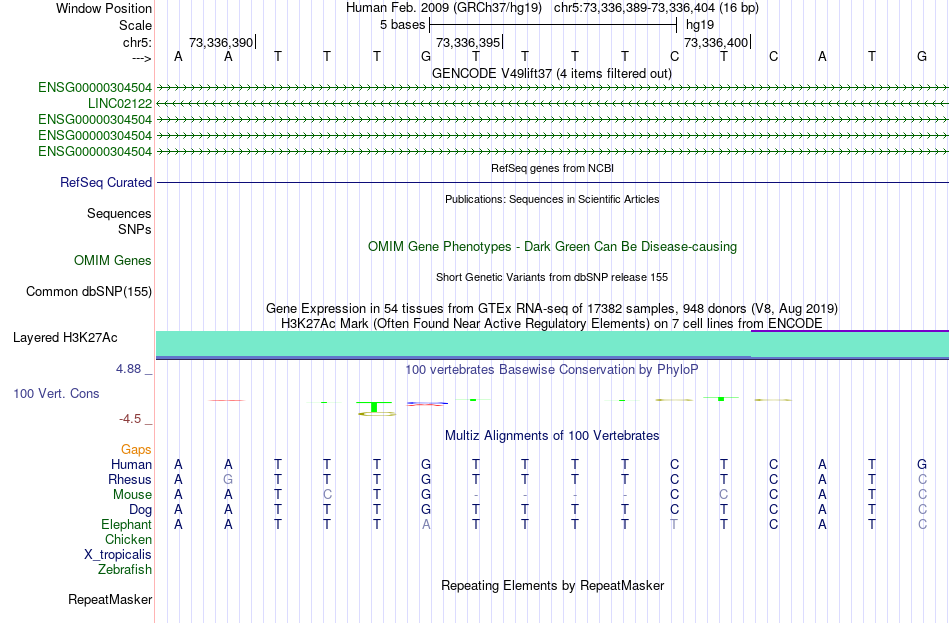Select the Scale track label
The image size is (950, 623).
click(135, 25)
